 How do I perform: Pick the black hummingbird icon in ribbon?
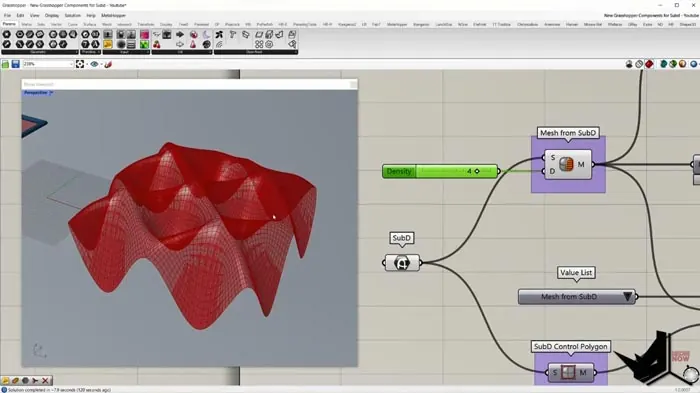click(x=219, y=34)
